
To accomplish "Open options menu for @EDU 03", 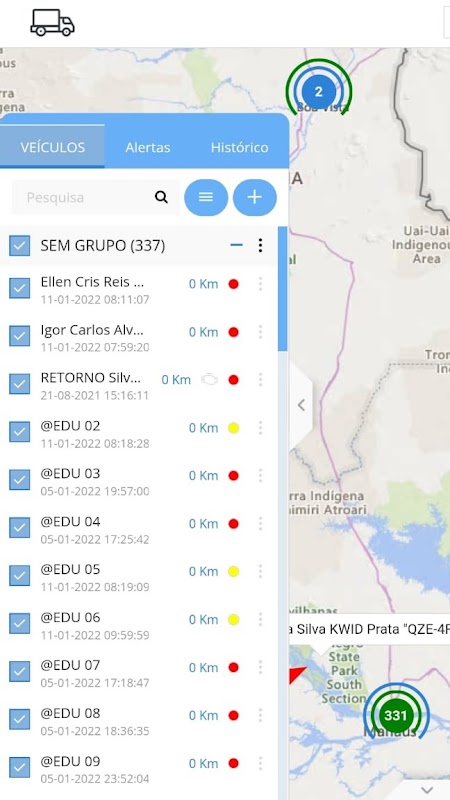I will pyautogui.click(x=260, y=476).
